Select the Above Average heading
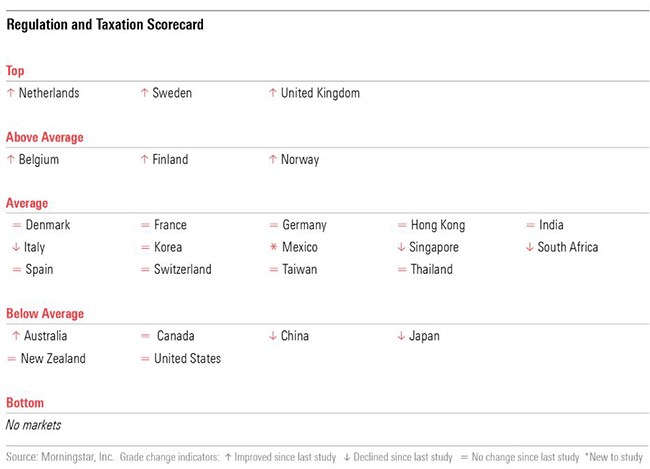This screenshot has width=650, height=469. point(45,137)
